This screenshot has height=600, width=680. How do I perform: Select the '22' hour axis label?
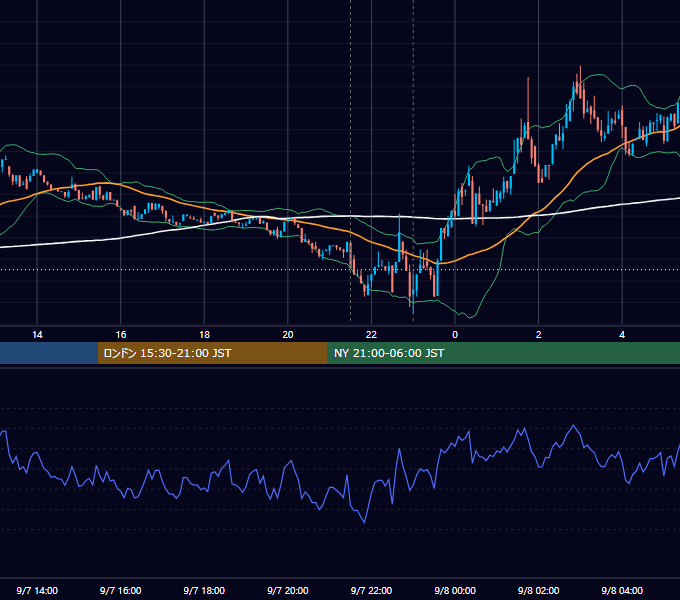click(x=372, y=335)
